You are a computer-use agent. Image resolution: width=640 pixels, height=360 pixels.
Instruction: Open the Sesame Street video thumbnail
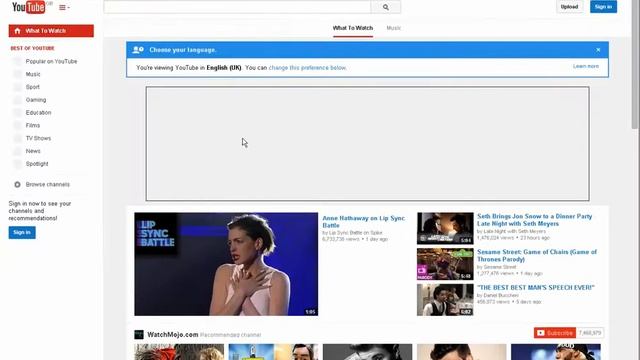point(445,264)
